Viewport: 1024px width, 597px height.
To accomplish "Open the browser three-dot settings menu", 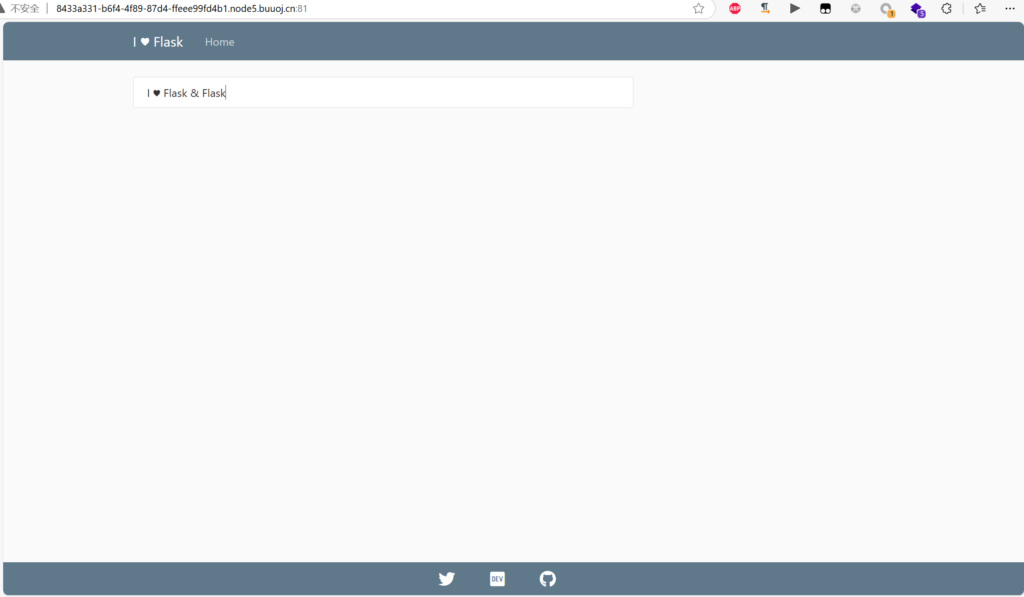I will (1009, 8).
